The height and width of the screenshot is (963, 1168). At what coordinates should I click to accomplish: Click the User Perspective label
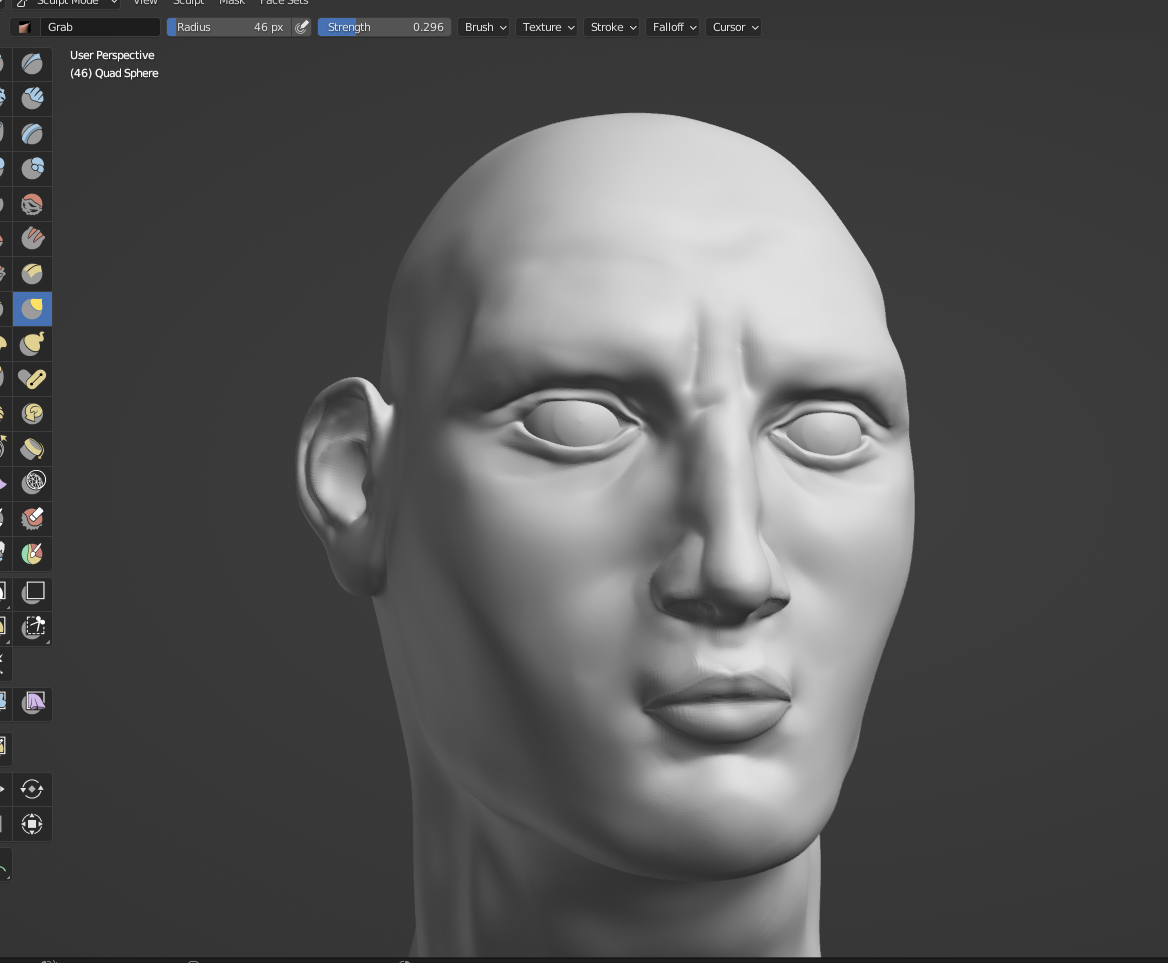click(x=112, y=55)
